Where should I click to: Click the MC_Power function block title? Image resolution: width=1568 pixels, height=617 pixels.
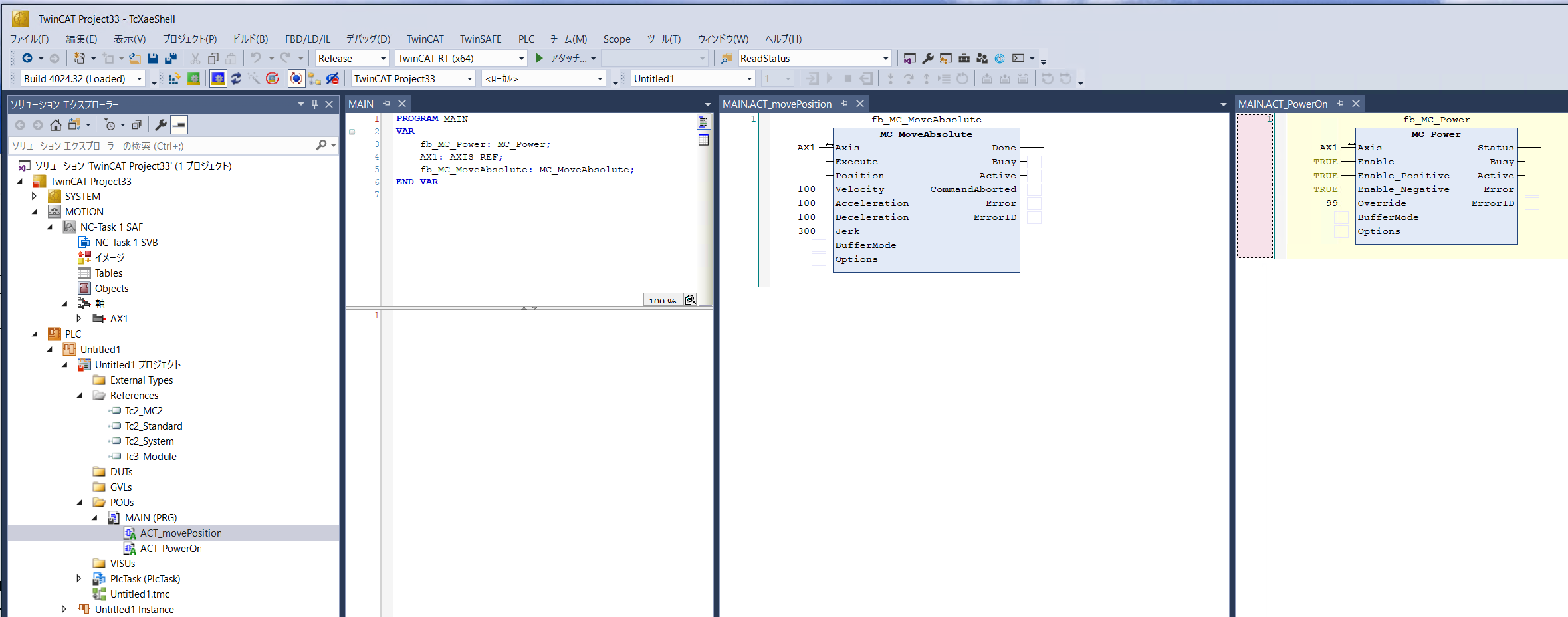tap(1436, 134)
